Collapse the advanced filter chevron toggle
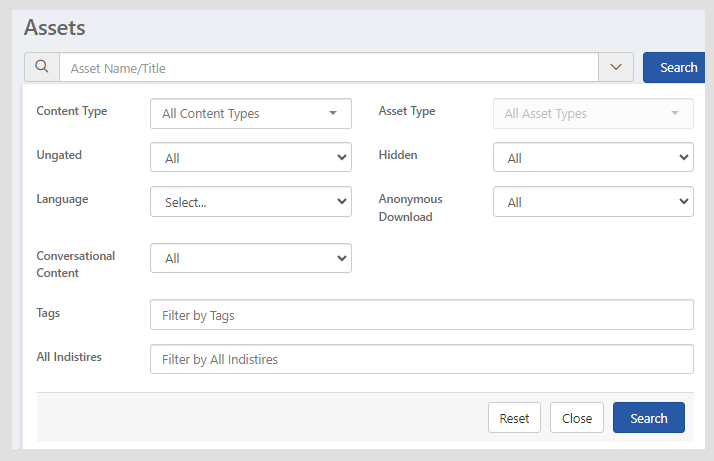Screen dimensions: 714x461 point(615,67)
